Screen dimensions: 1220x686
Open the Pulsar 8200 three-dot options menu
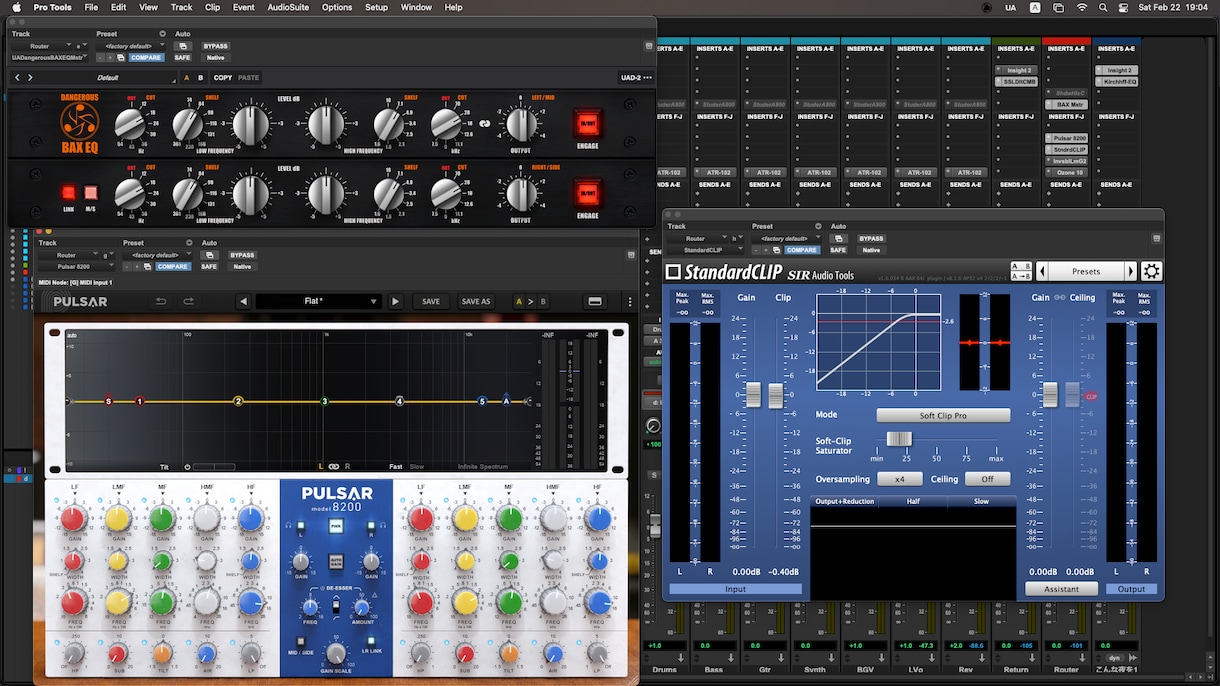click(x=630, y=301)
